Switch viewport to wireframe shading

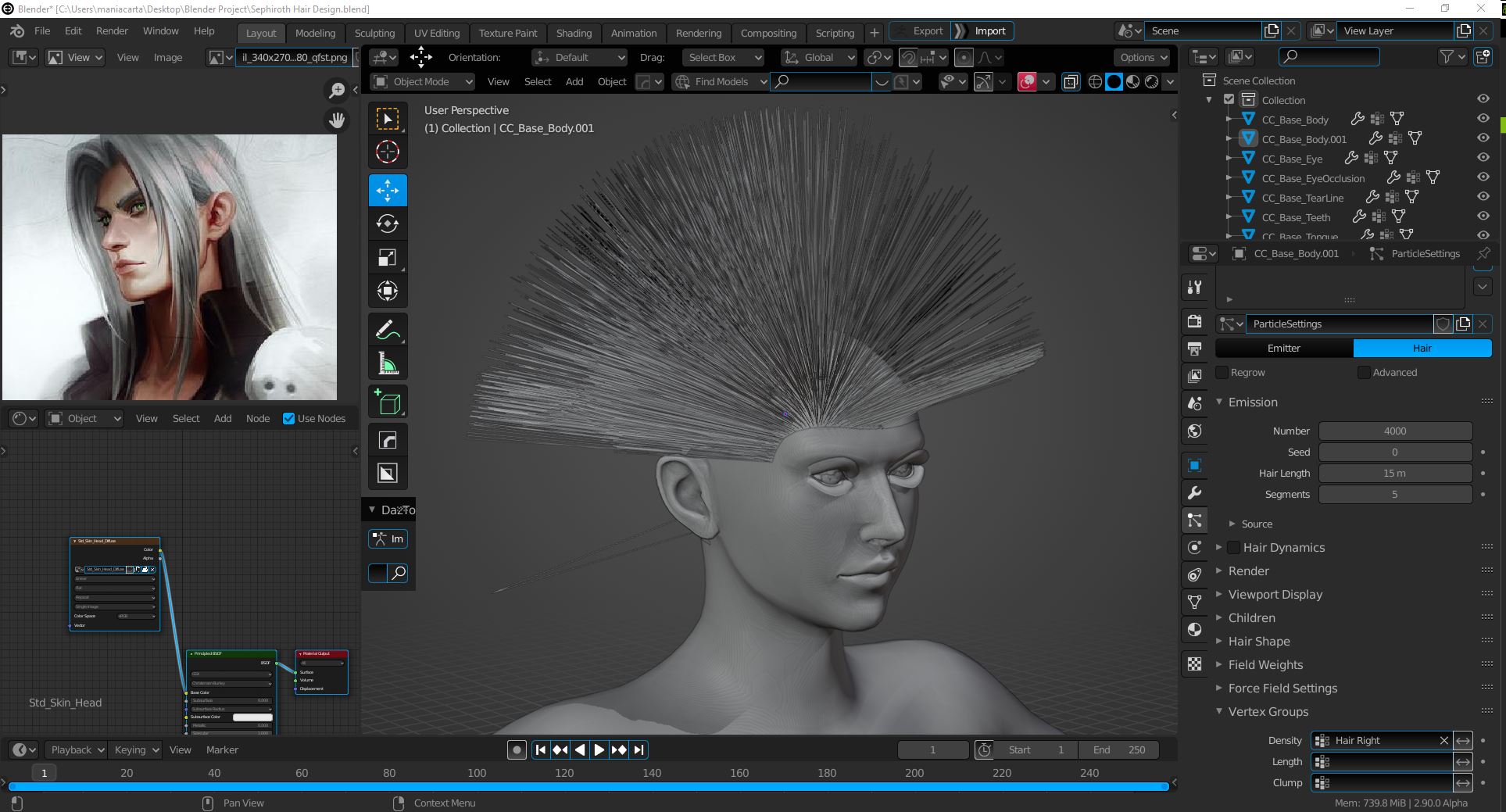[1096, 81]
